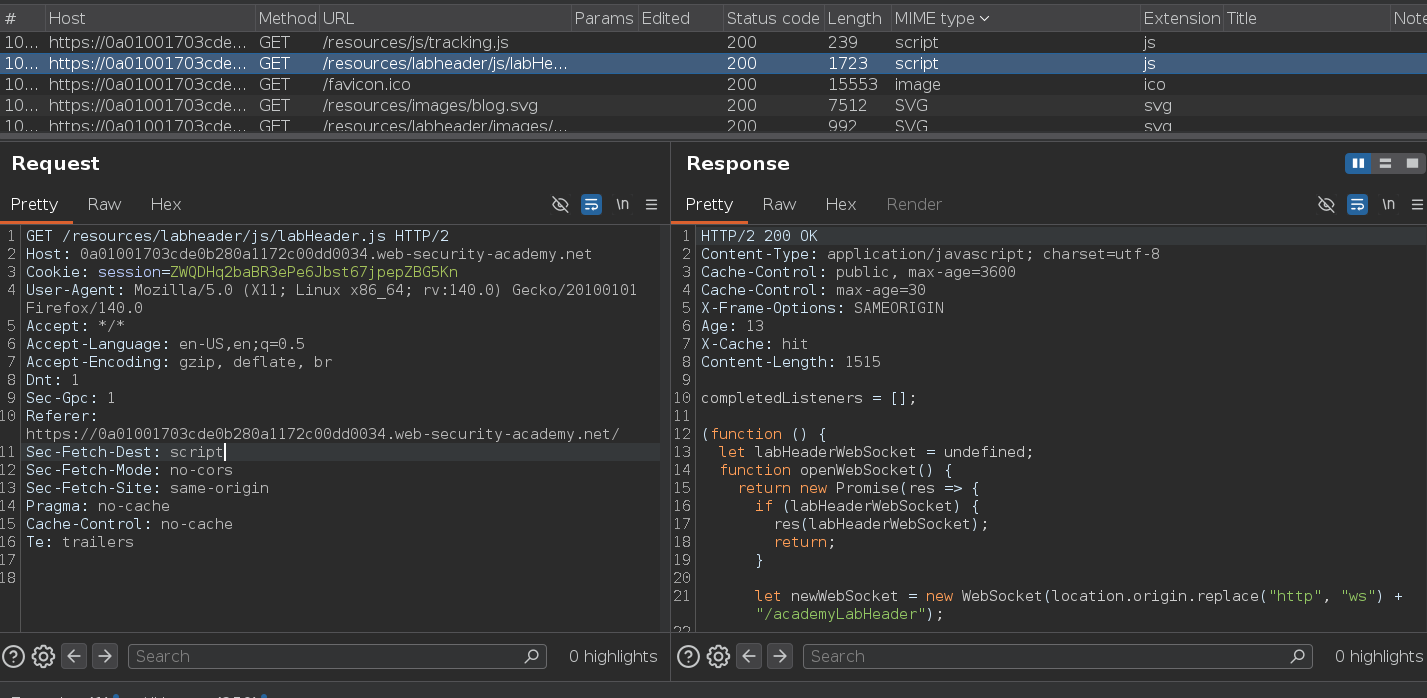Toggle line wrap in the Response panel
The image size is (1427, 698).
point(1357,204)
